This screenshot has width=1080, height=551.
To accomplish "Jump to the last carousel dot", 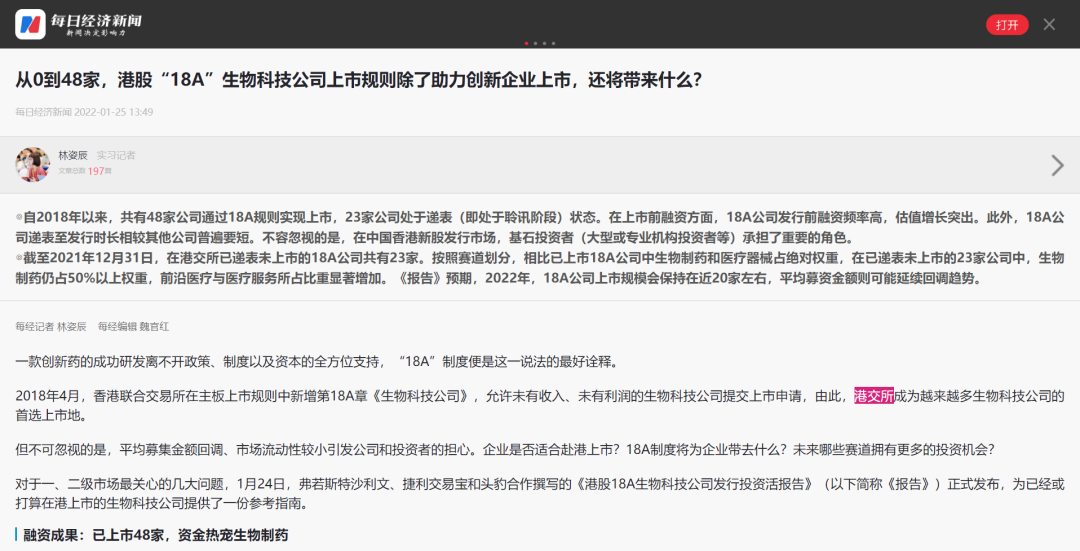I will pyautogui.click(x=553, y=43).
